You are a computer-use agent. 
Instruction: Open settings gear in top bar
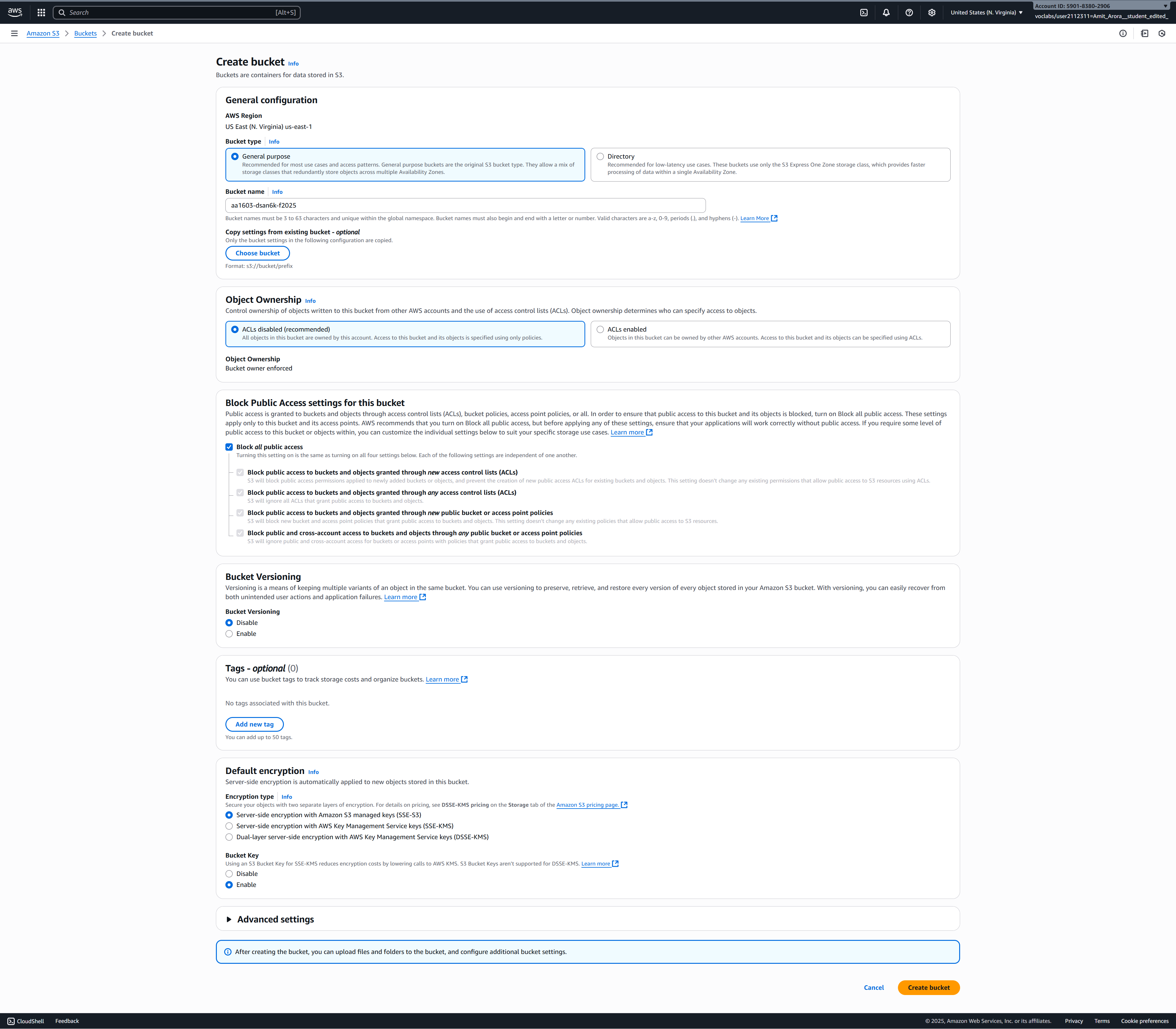click(931, 13)
